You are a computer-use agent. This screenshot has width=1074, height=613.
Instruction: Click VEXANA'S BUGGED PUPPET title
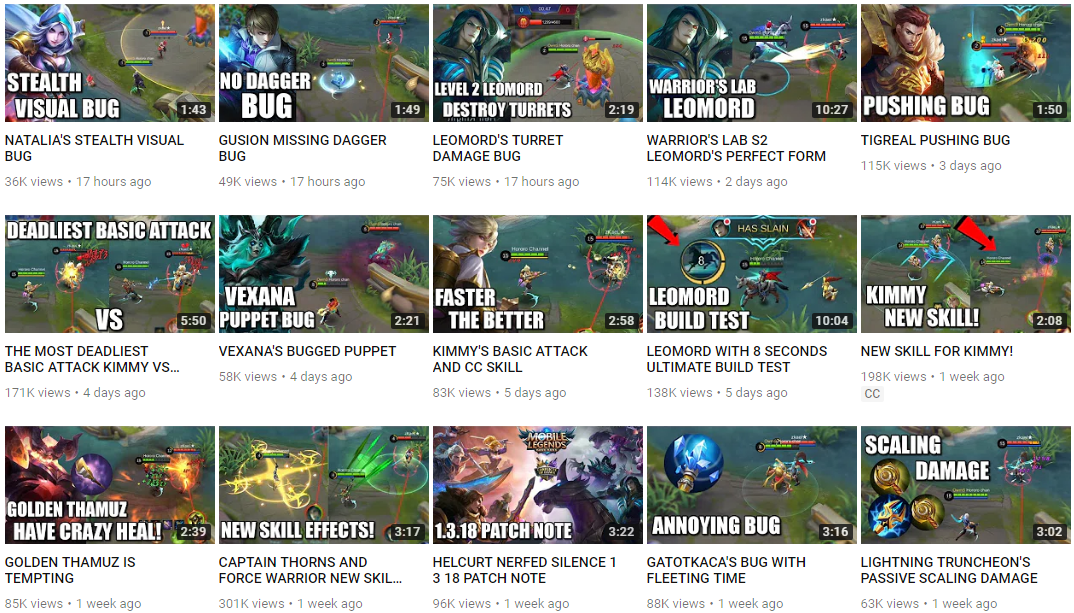click(307, 351)
